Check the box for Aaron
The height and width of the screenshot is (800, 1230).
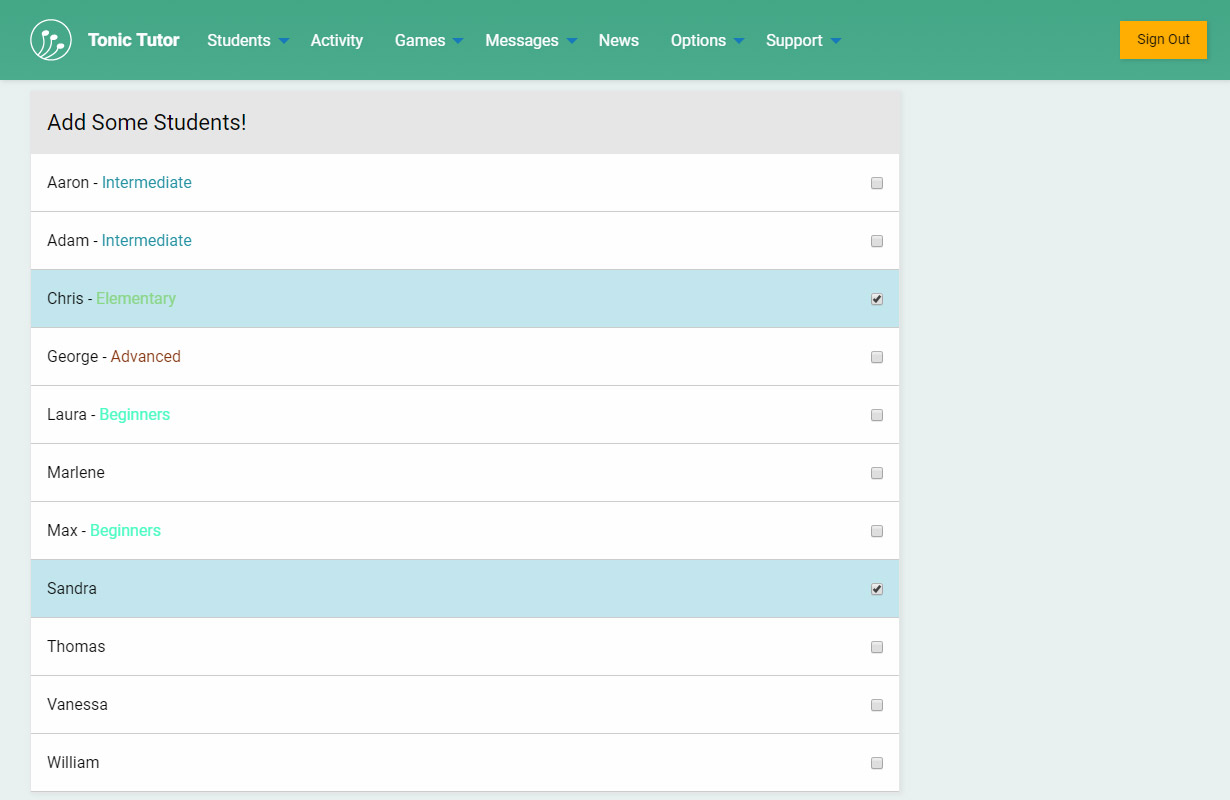pyautogui.click(x=877, y=183)
